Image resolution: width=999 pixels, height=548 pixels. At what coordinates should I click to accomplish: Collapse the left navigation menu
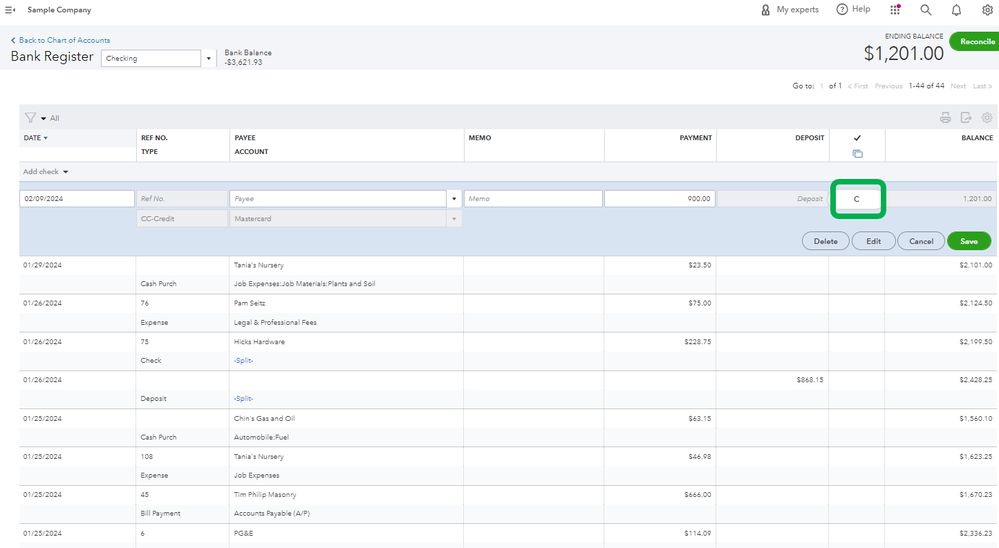click(11, 10)
